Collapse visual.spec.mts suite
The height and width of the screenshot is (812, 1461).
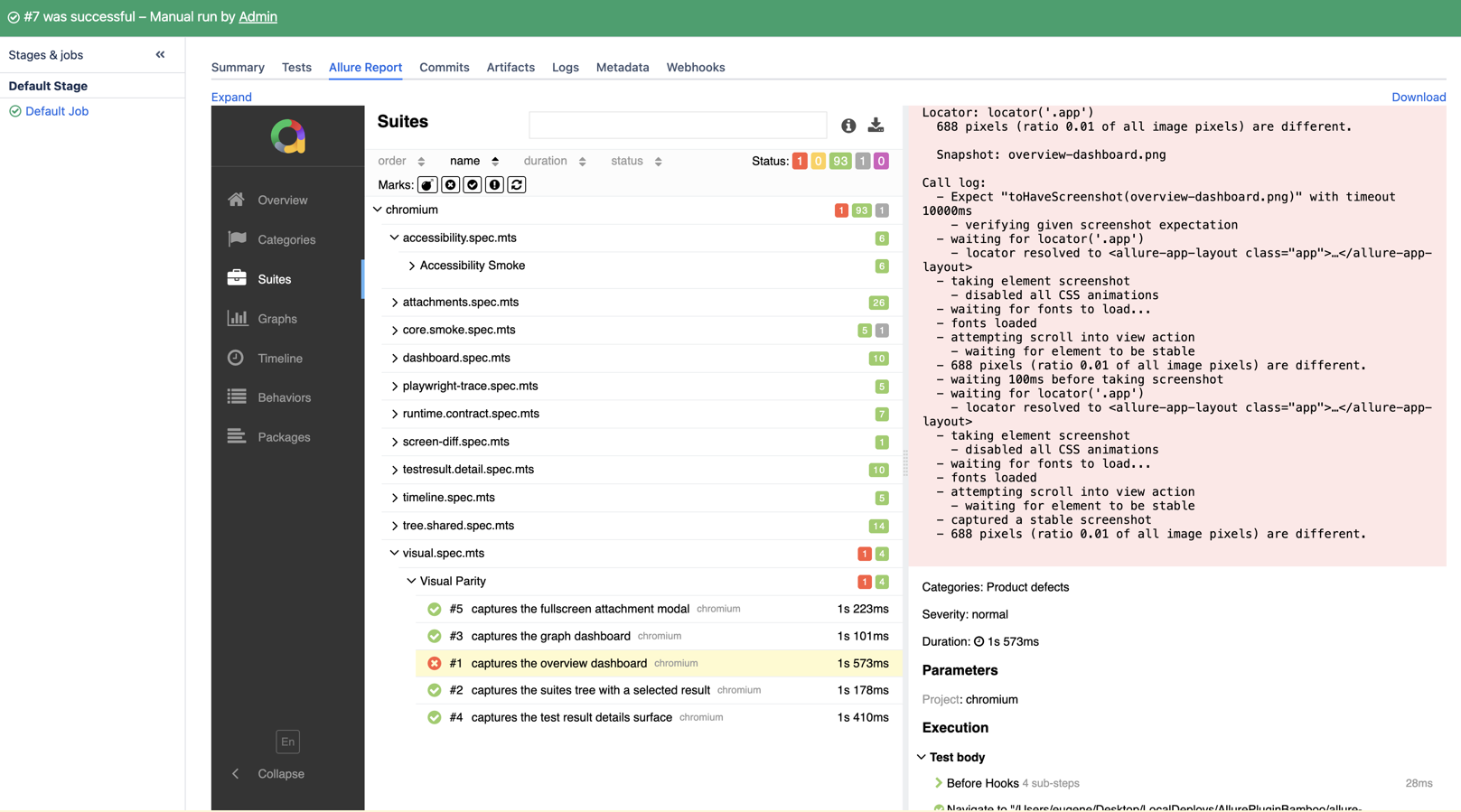394,553
